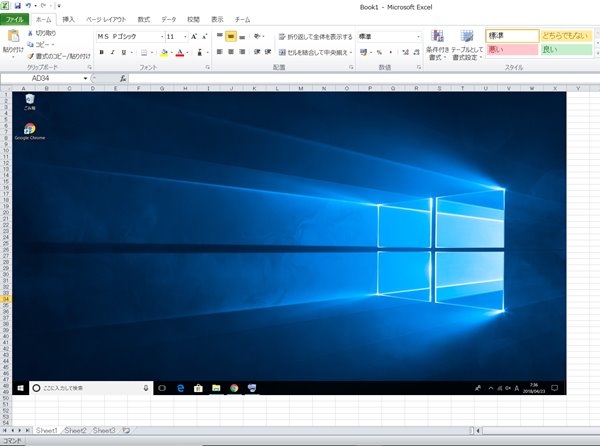600x446 pixels.
Task: Open the font size 11 dropdown
Action: tap(186, 37)
